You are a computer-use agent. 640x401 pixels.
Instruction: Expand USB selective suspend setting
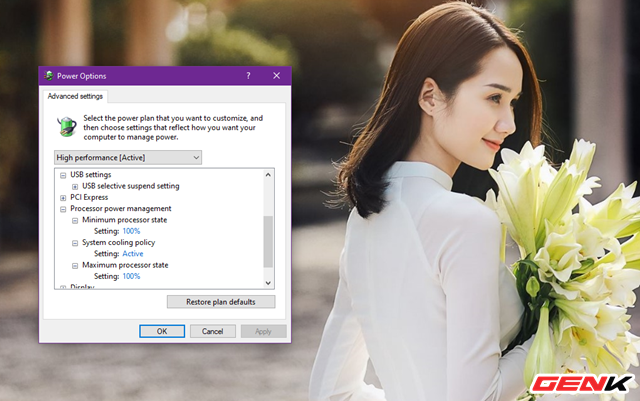coord(75,186)
